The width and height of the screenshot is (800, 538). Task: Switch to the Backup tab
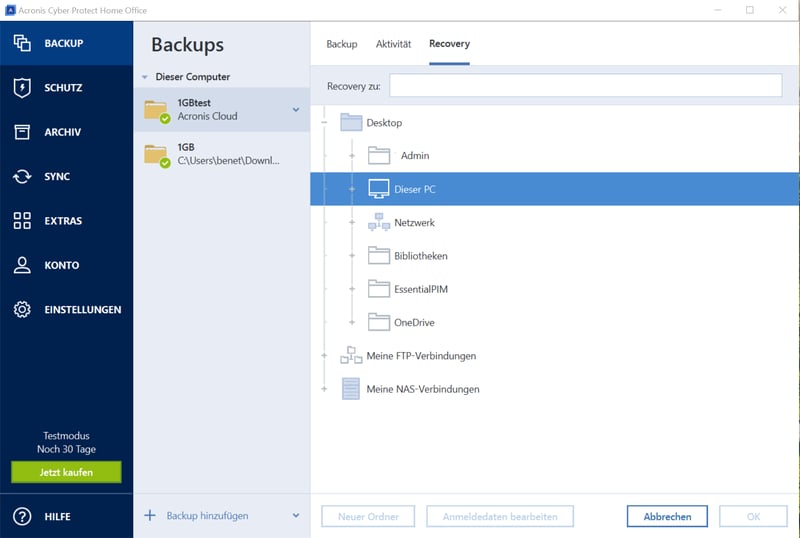(342, 44)
